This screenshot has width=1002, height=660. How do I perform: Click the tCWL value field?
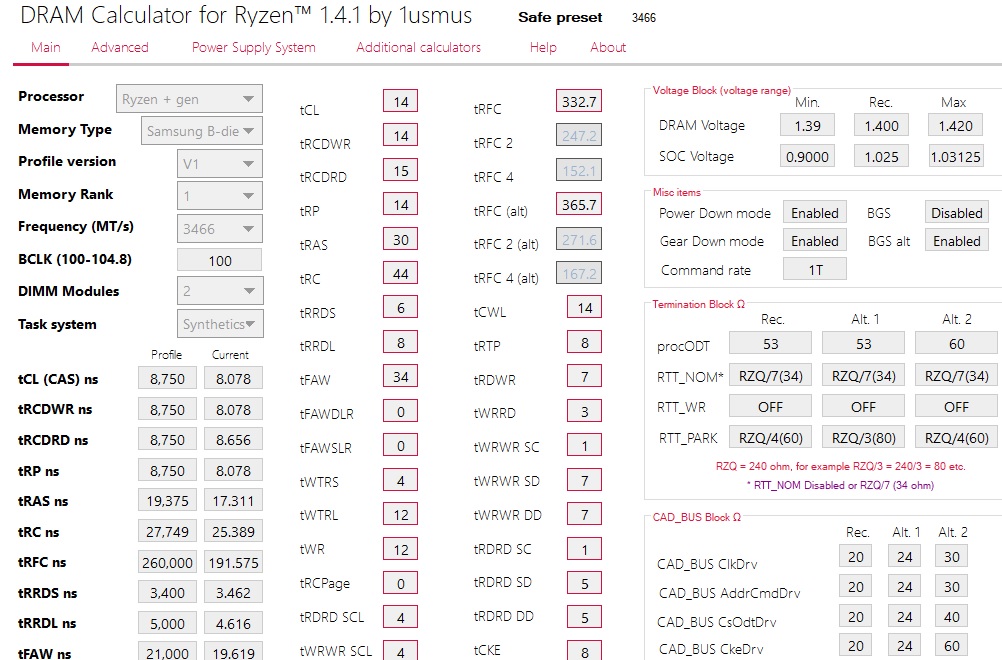(585, 308)
